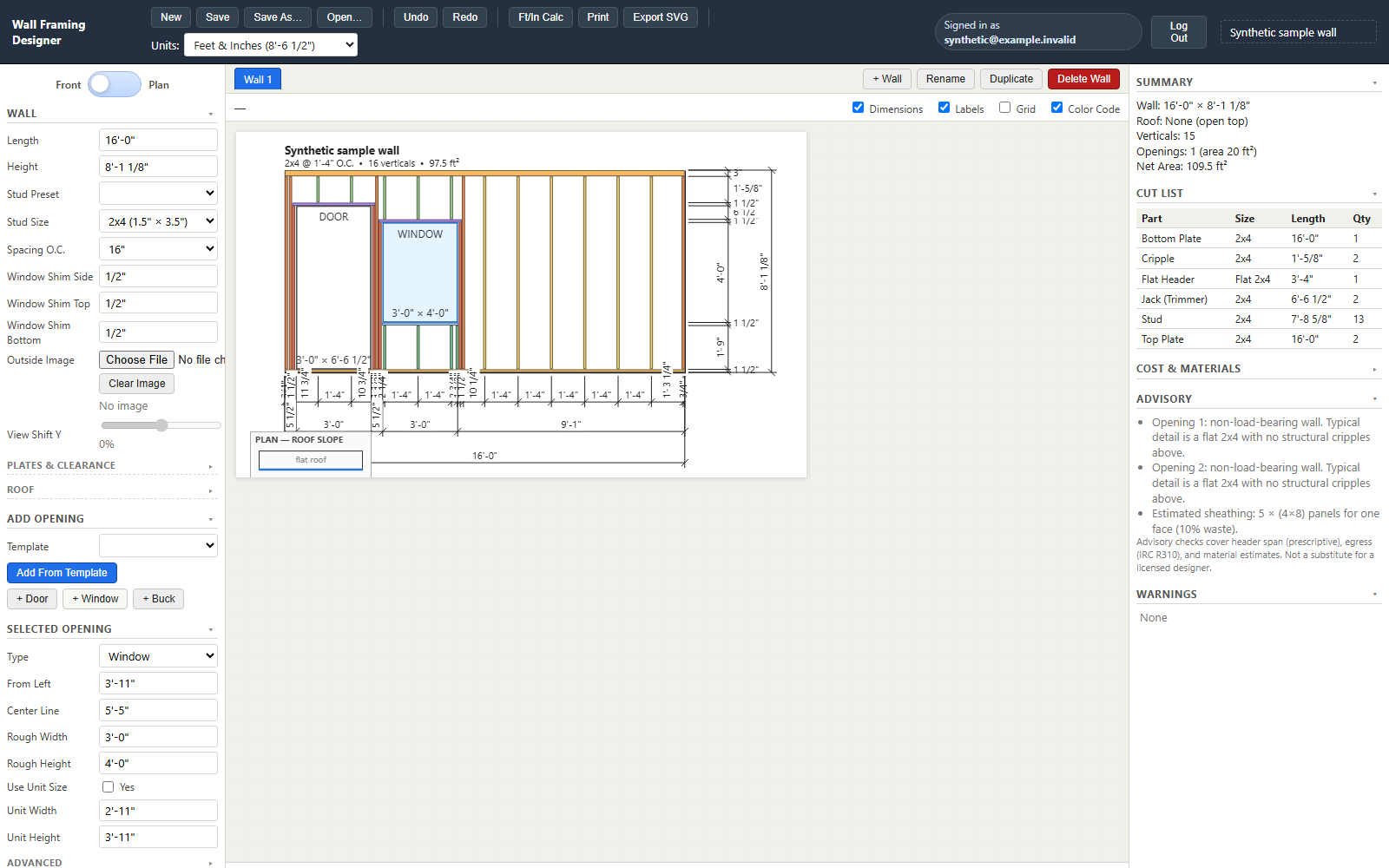The image size is (1389, 868).
Task: Open the opening Template dropdown
Action: coord(158,546)
